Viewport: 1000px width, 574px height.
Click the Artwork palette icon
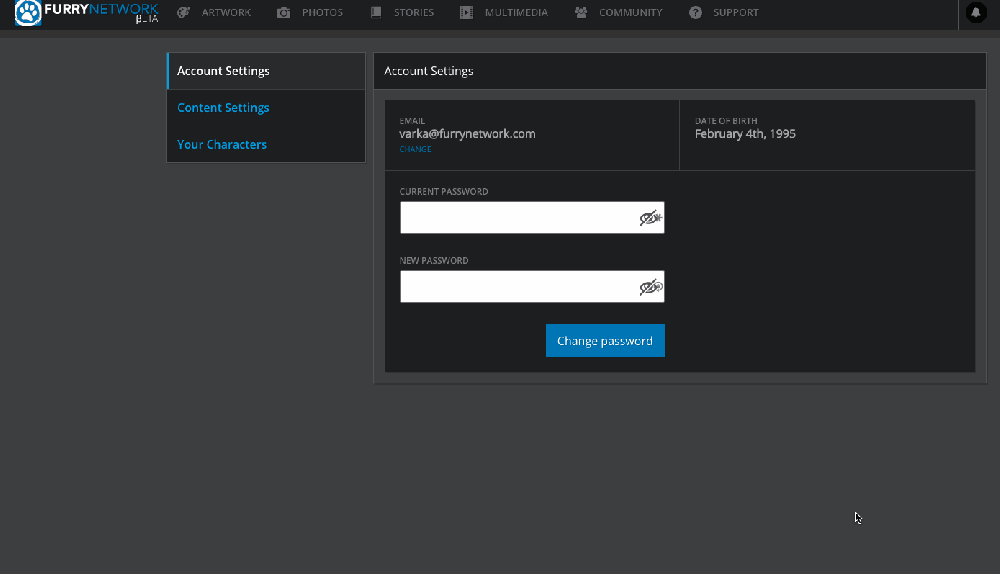[183, 13]
